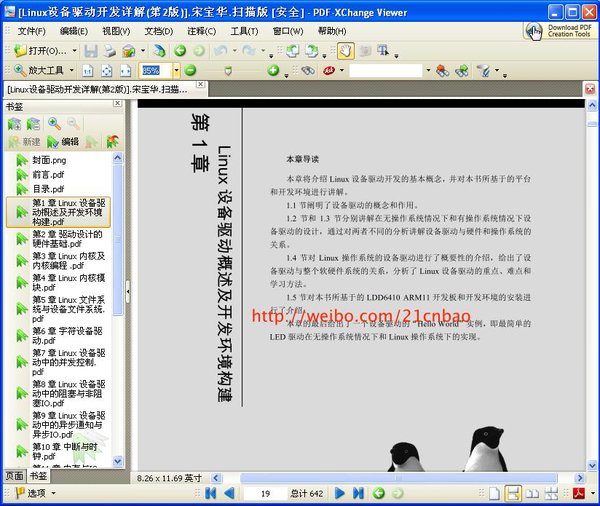The height and width of the screenshot is (506, 600).
Task: Go to last page icon
Action: [358, 493]
